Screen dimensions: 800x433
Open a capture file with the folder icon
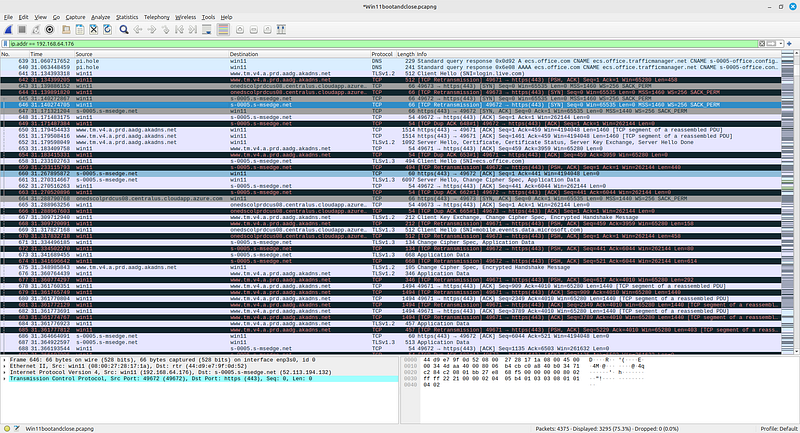click(66, 30)
